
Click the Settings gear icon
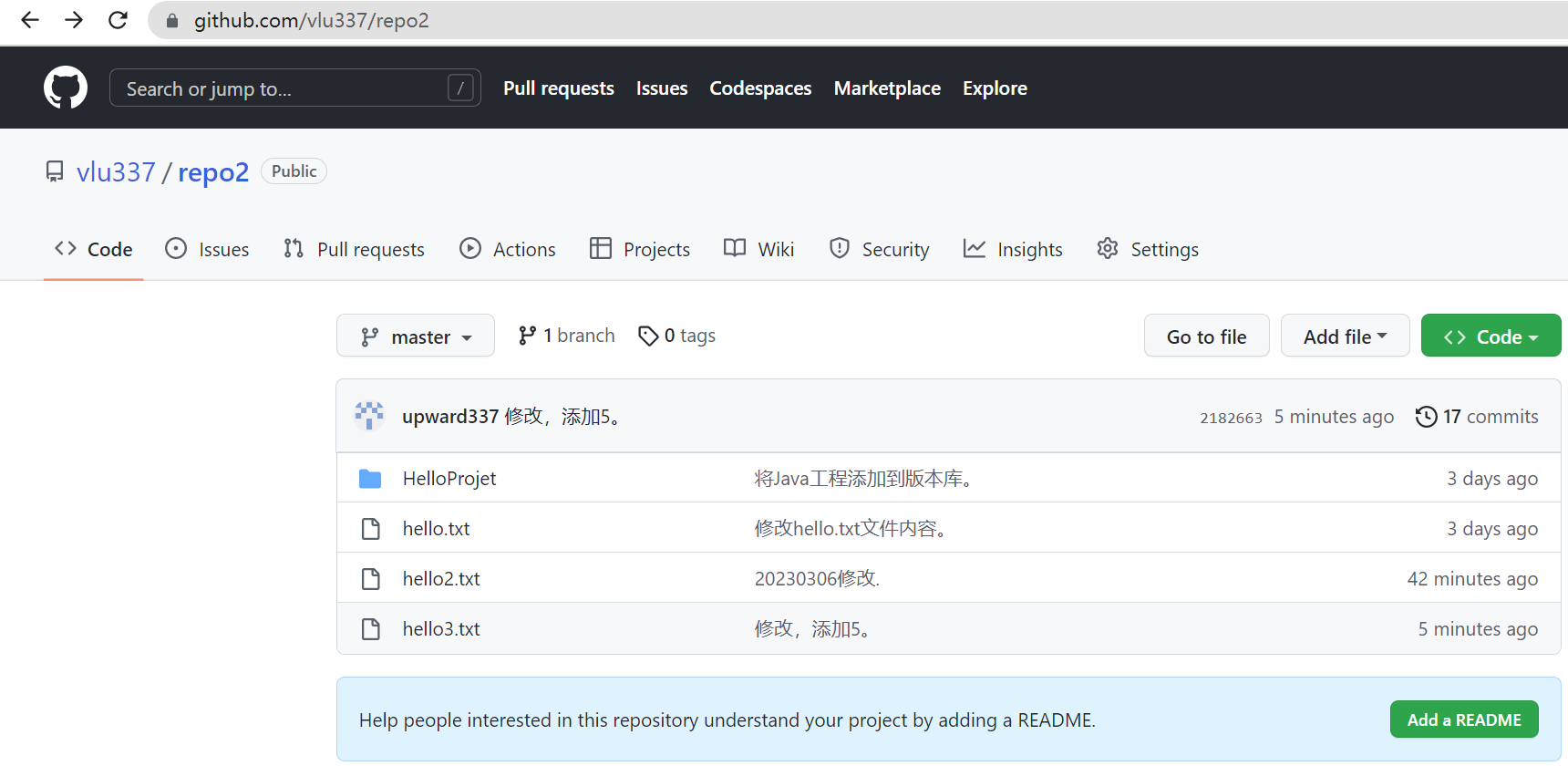tap(1108, 248)
